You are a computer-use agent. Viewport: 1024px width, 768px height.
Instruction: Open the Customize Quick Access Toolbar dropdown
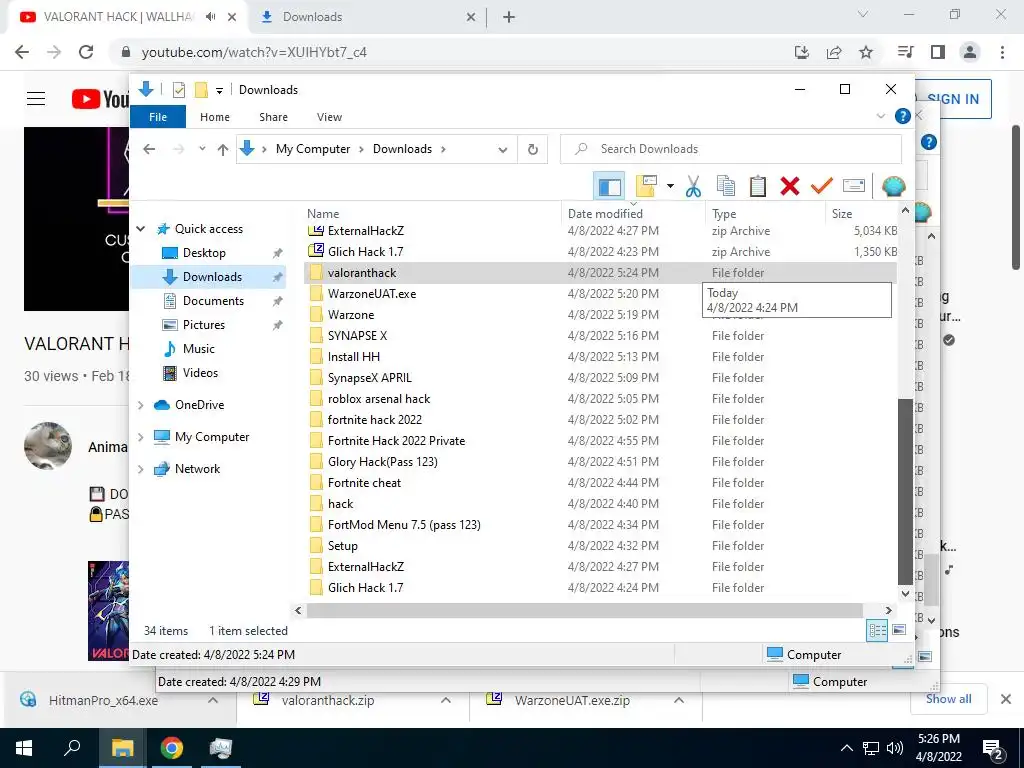219,91
